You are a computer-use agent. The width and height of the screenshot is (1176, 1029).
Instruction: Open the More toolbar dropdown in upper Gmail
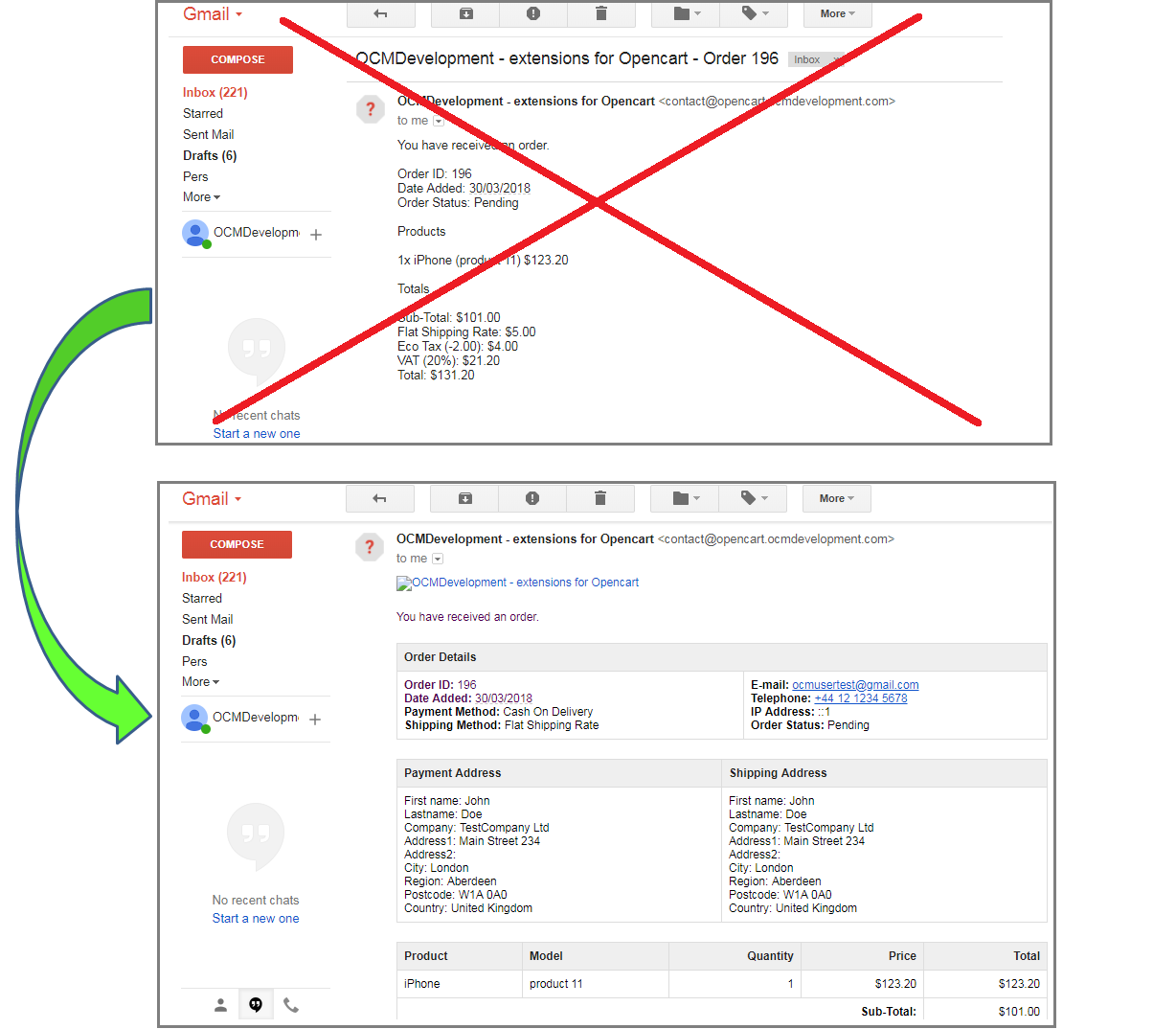838,13
